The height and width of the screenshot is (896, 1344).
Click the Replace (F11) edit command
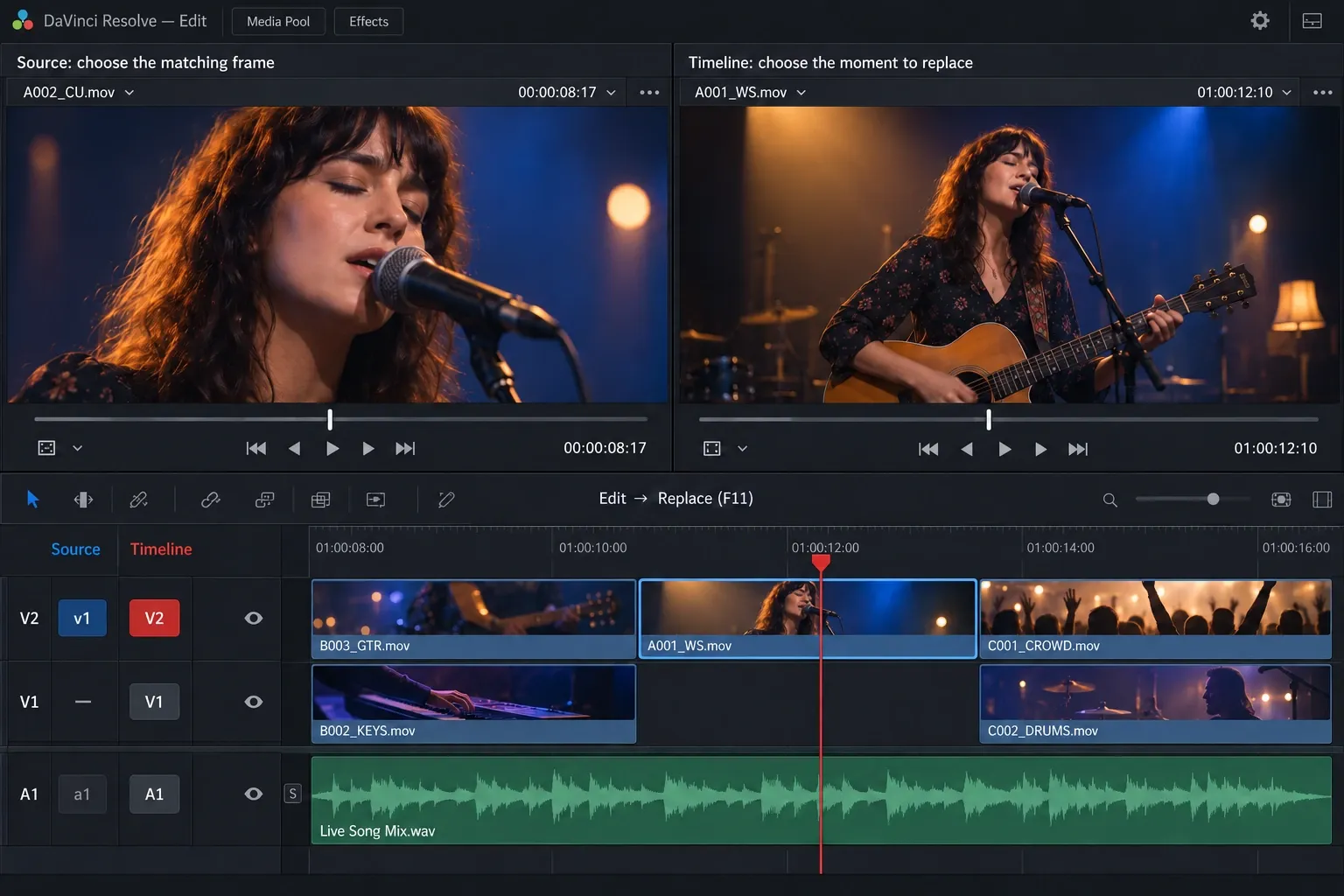pyautogui.click(x=705, y=498)
